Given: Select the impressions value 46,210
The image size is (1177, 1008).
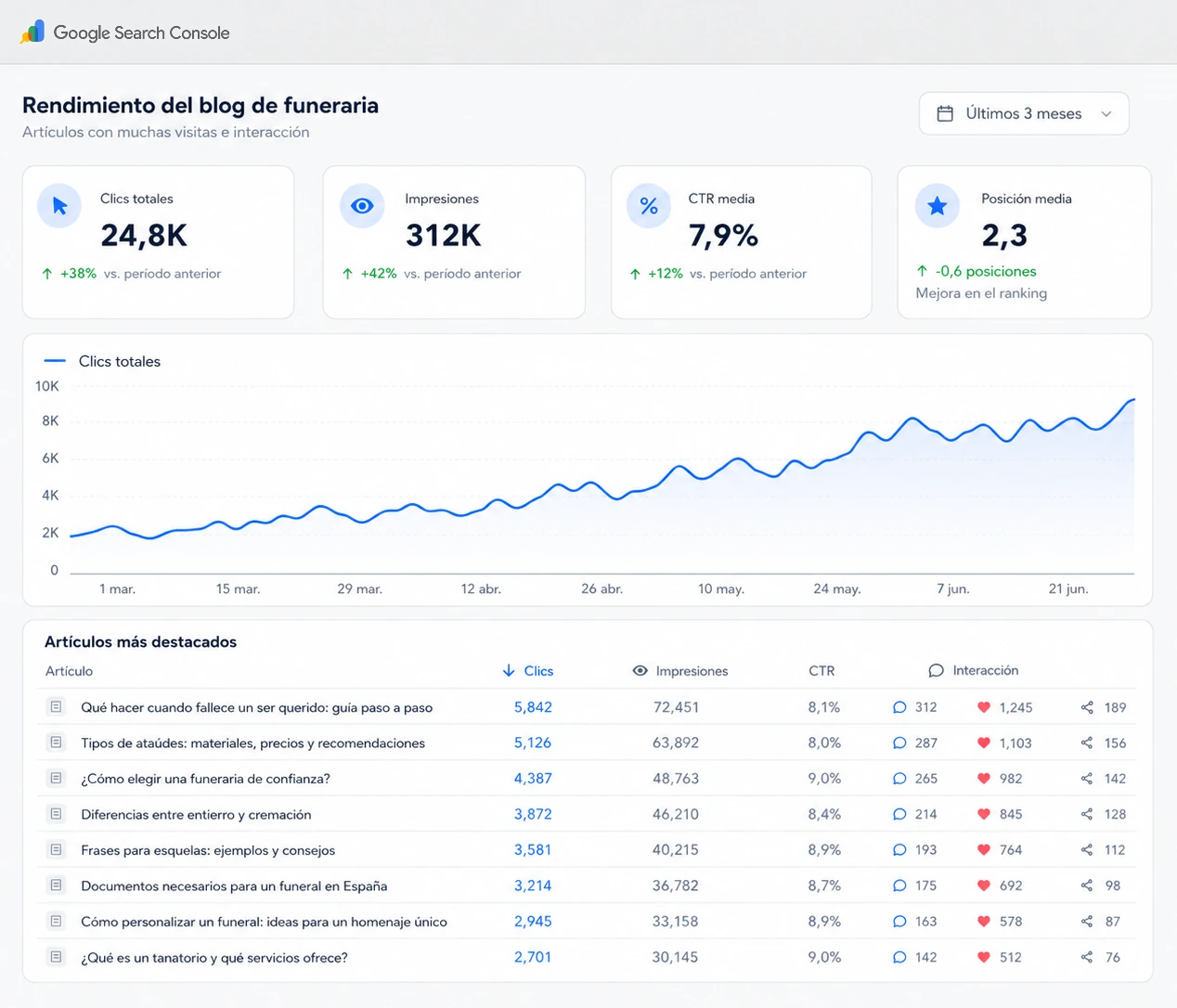Looking at the screenshot, I should (x=676, y=815).
